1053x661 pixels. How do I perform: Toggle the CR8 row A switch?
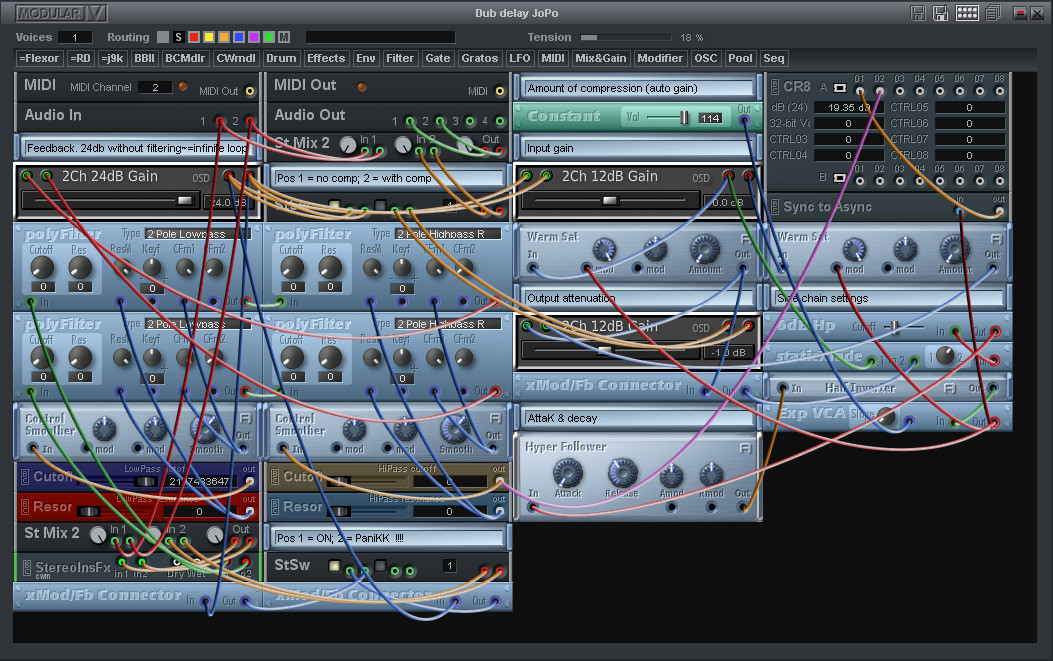point(839,88)
